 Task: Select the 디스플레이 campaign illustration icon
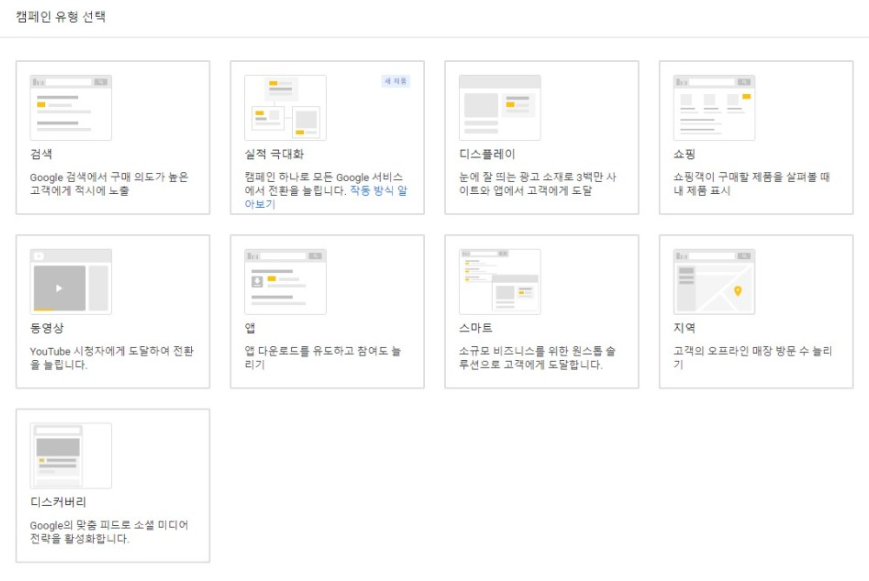click(x=500, y=108)
